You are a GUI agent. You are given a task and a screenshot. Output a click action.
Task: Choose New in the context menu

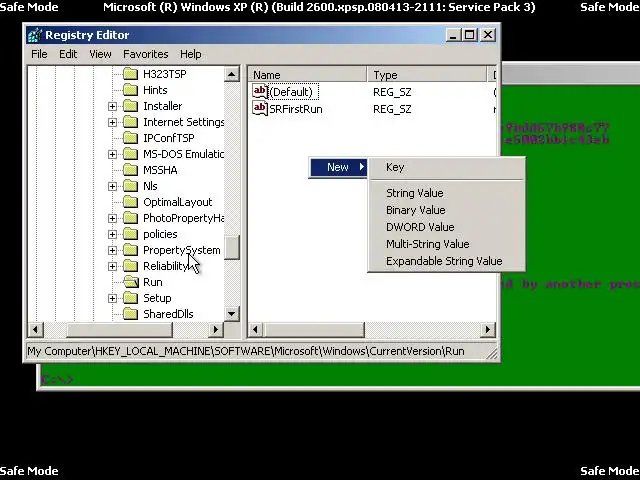338,167
